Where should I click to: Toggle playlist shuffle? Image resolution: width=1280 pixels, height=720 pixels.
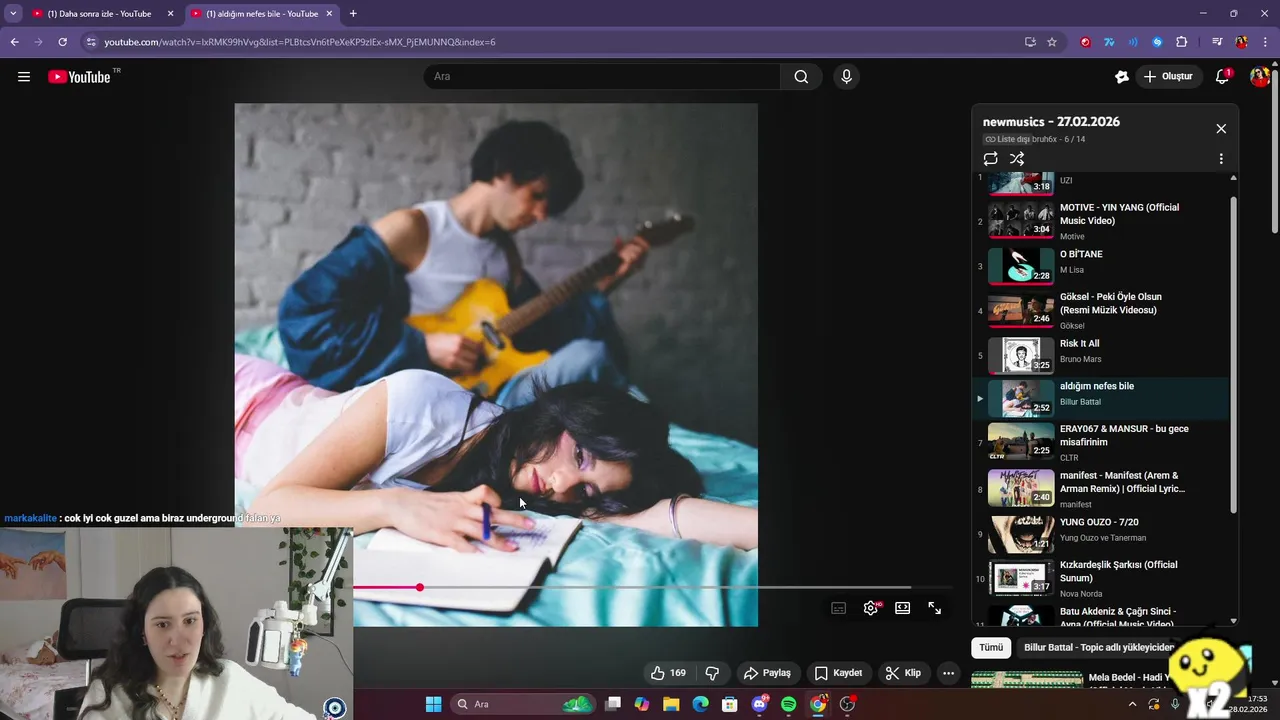(x=1017, y=159)
